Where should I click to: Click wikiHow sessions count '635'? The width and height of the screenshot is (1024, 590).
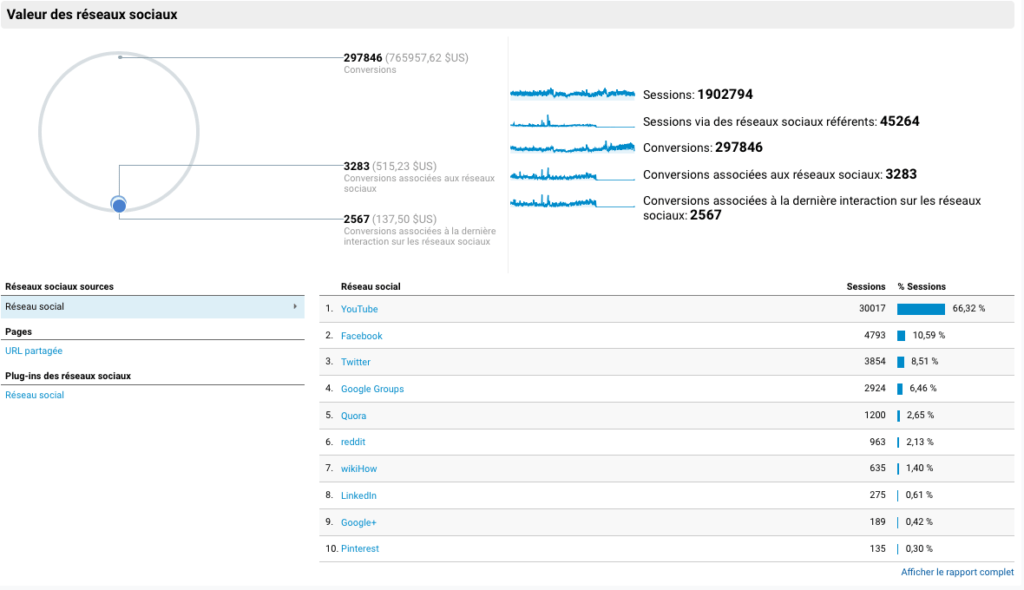pos(877,468)
